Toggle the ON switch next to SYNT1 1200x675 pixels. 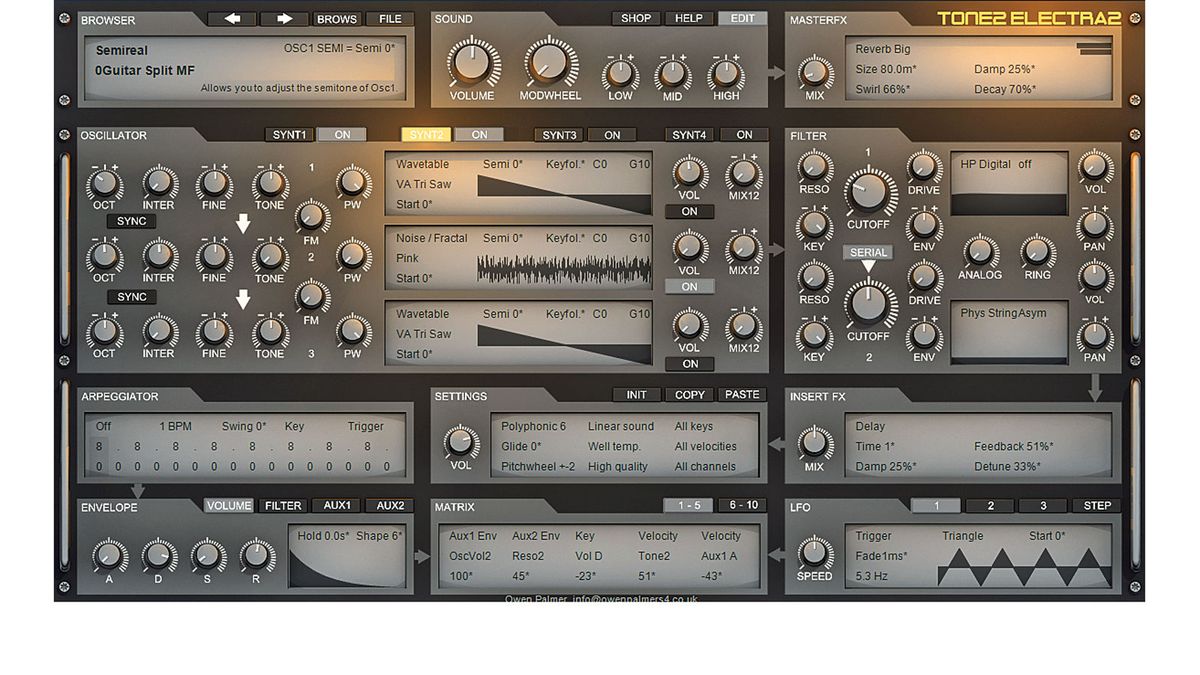tap(342, 135)
